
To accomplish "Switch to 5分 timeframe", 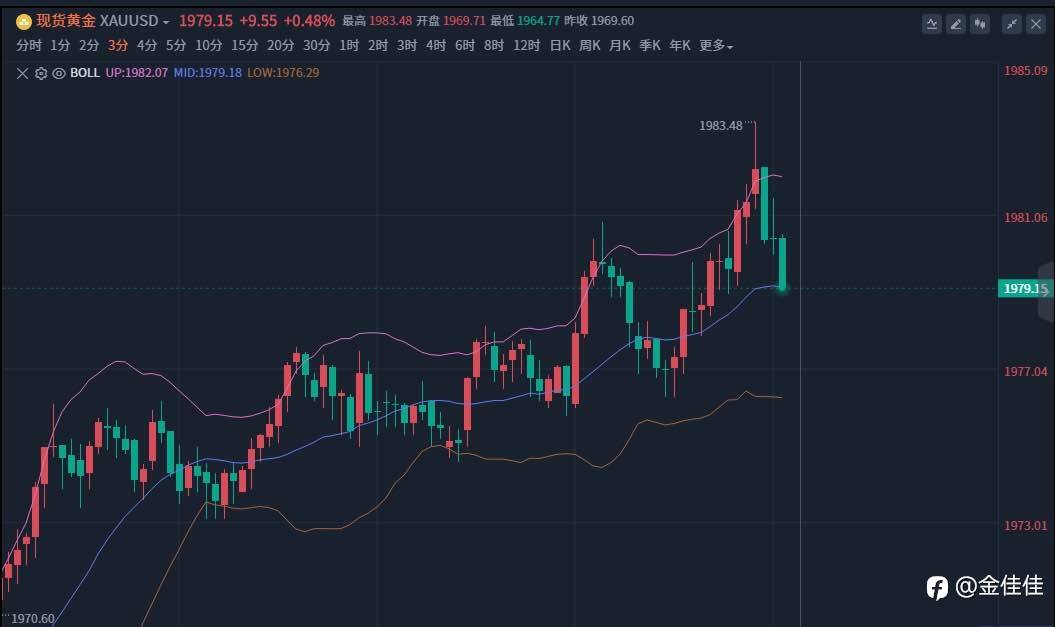I will coord(176,45).
